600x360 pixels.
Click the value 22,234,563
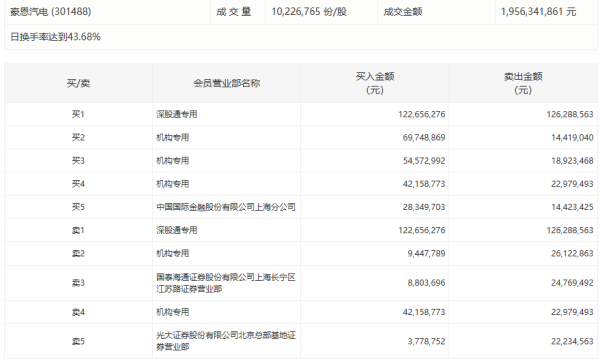(572, 341)
